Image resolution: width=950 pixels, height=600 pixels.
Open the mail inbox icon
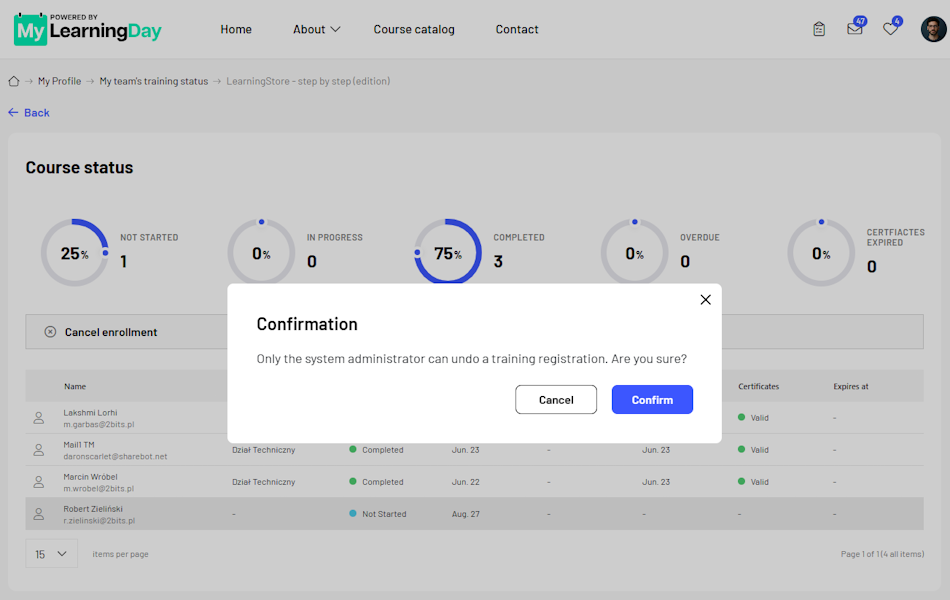point(855,28)
